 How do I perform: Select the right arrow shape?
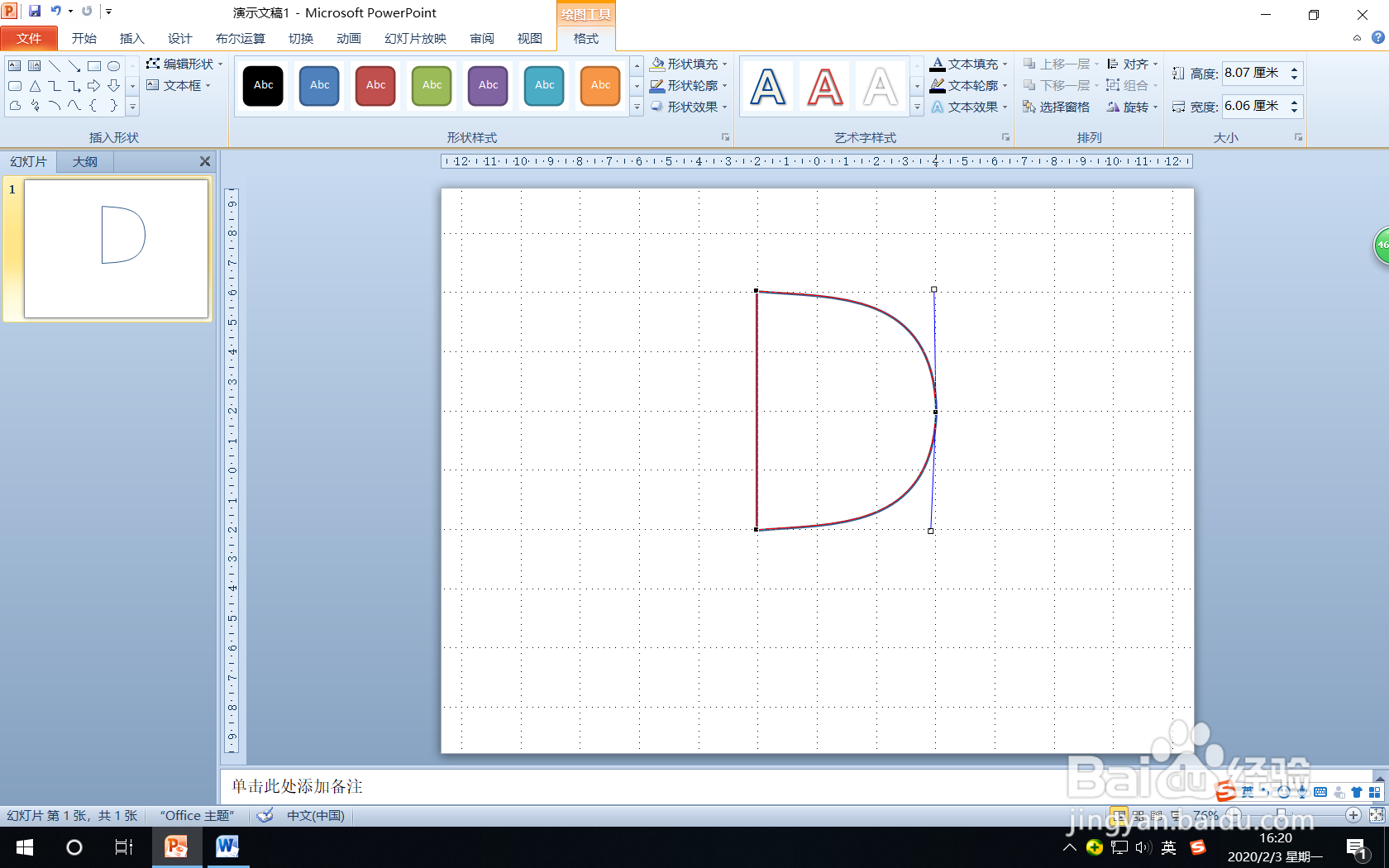(x=94, y=86)
